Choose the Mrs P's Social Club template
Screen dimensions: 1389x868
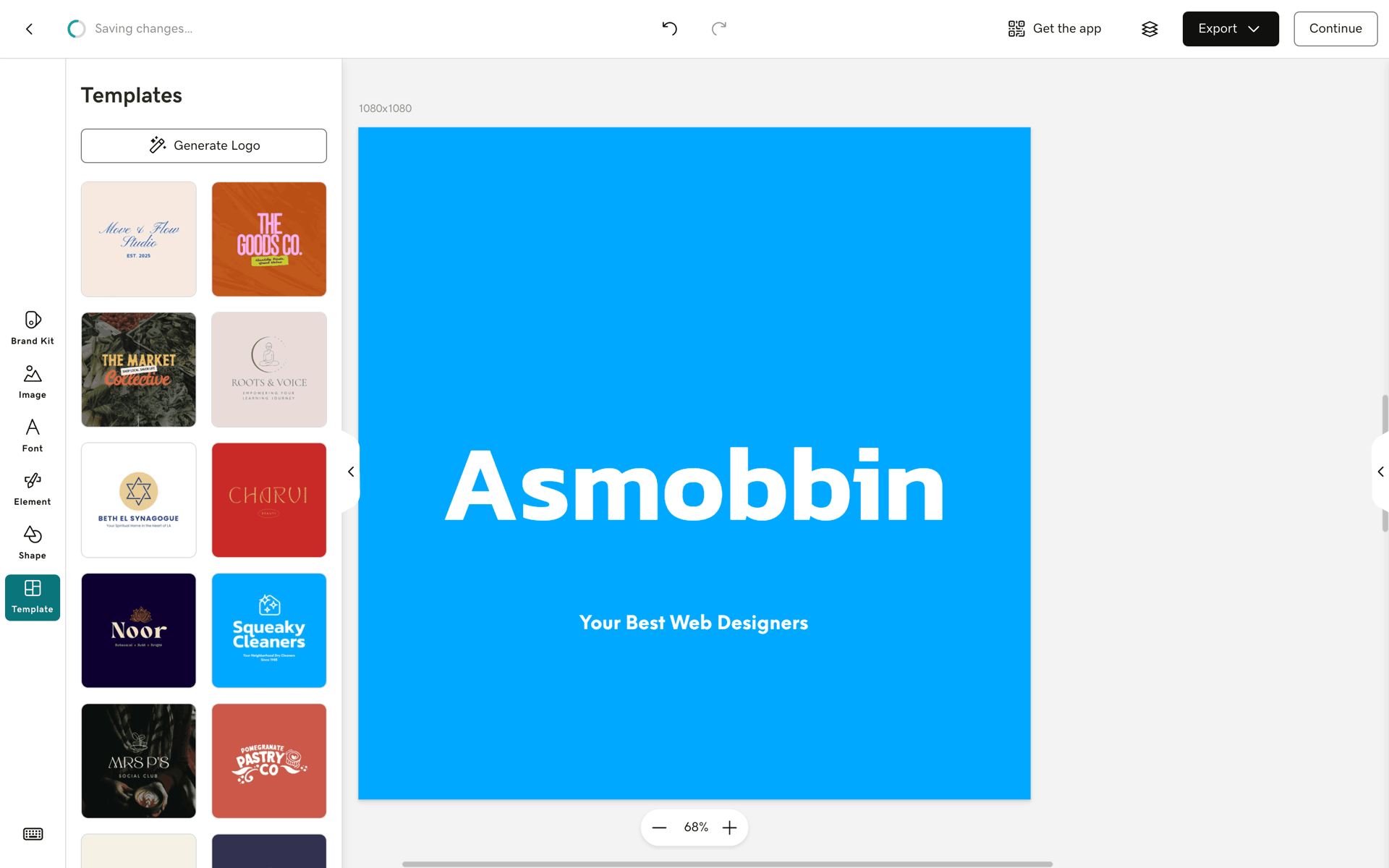click(139, 761)
